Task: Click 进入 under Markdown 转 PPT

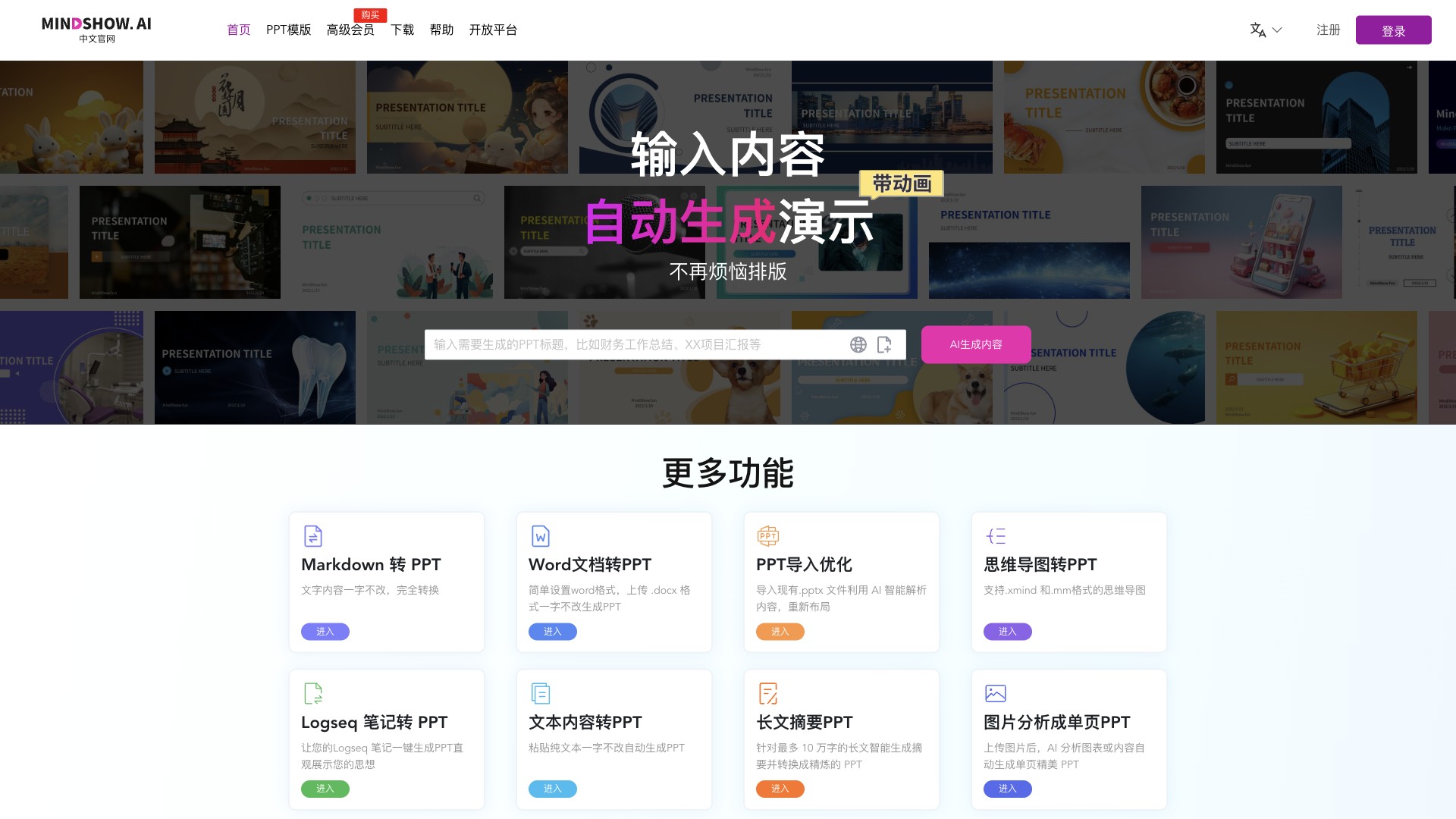Action: tap(325, 631)
